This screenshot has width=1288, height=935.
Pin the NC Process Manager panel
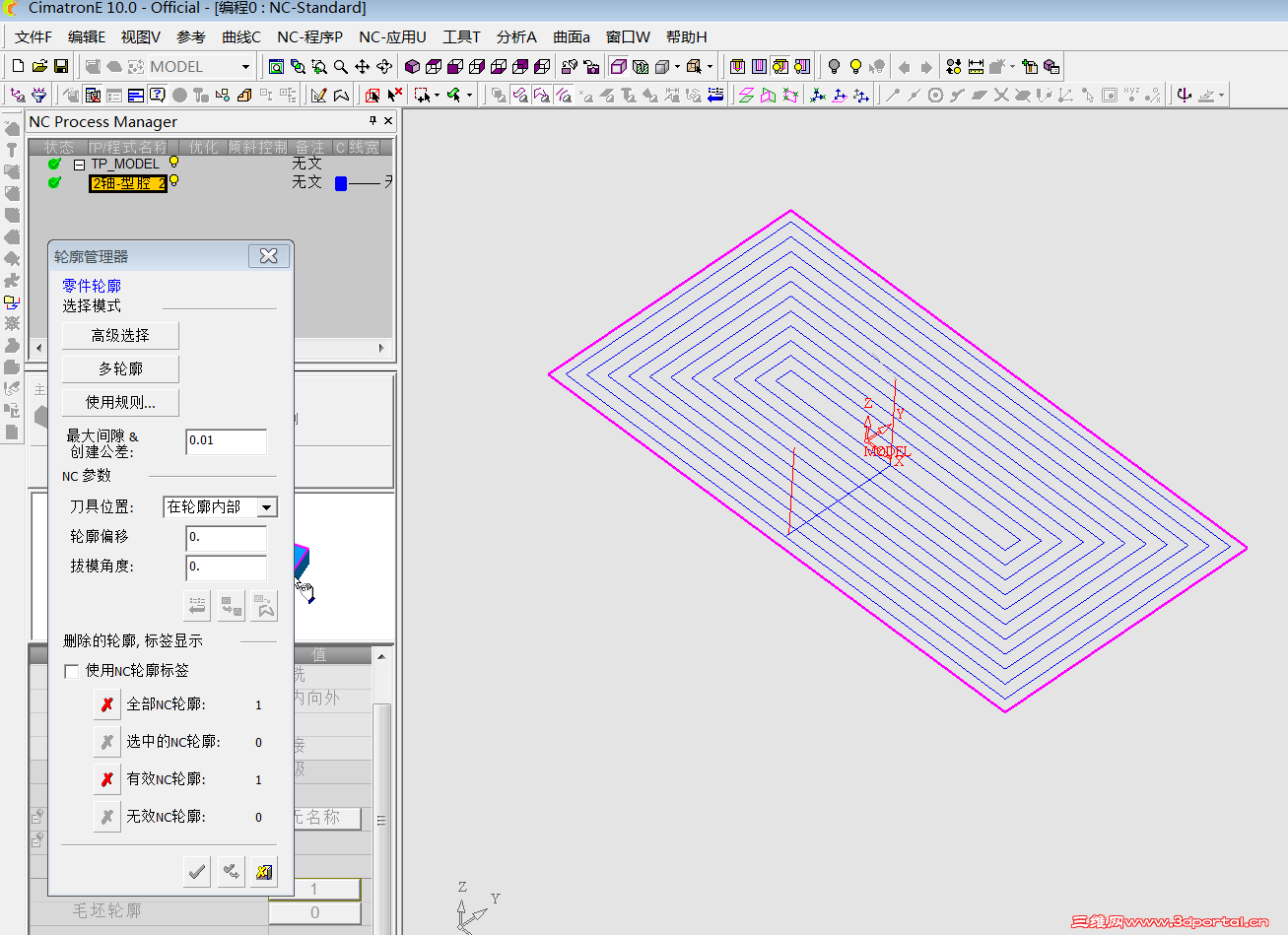[x=373, y=121]
